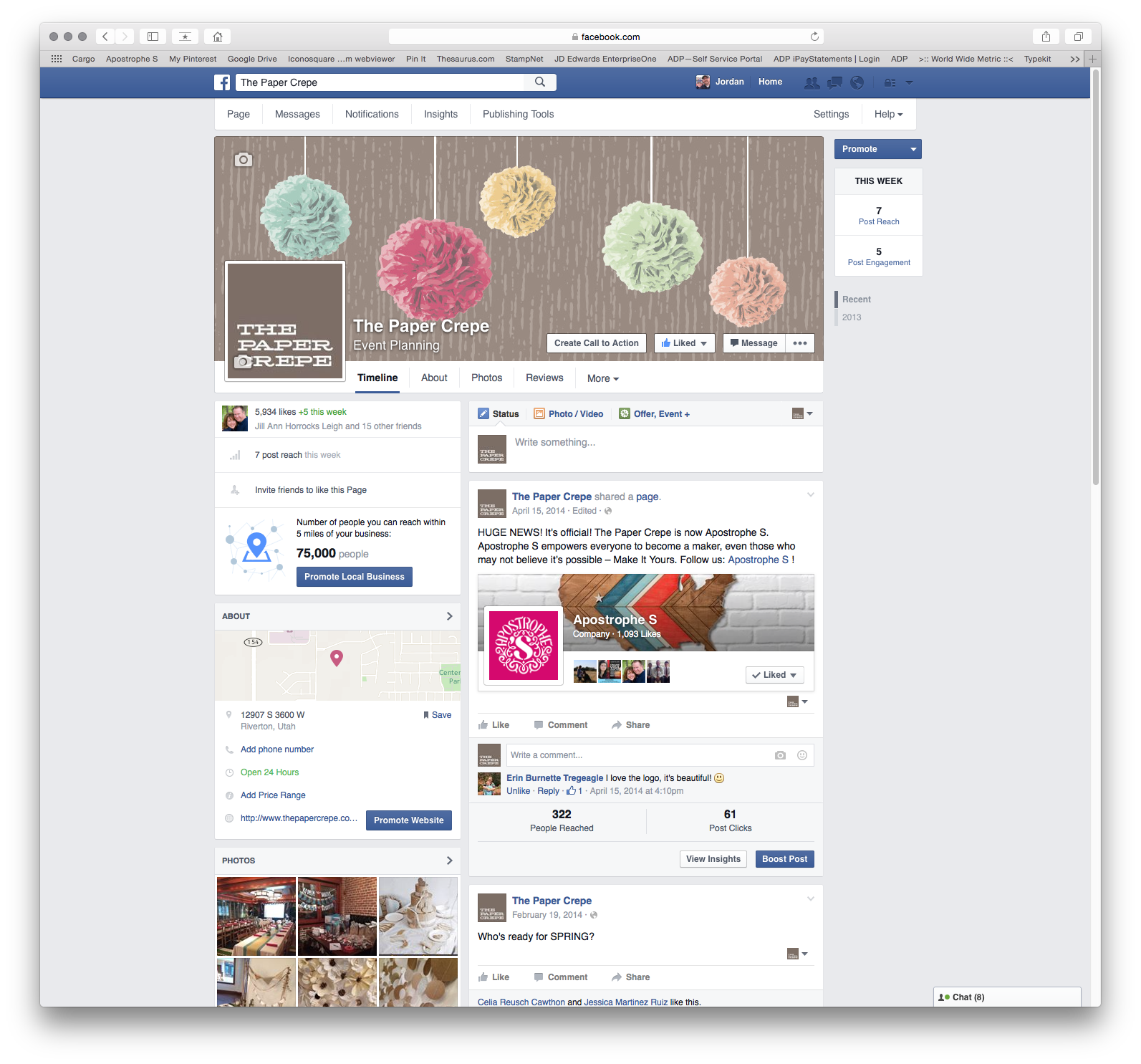Open the post-as selector in composer
The height and width of the screenshot is (1064, 1141).
click(802, 413)
